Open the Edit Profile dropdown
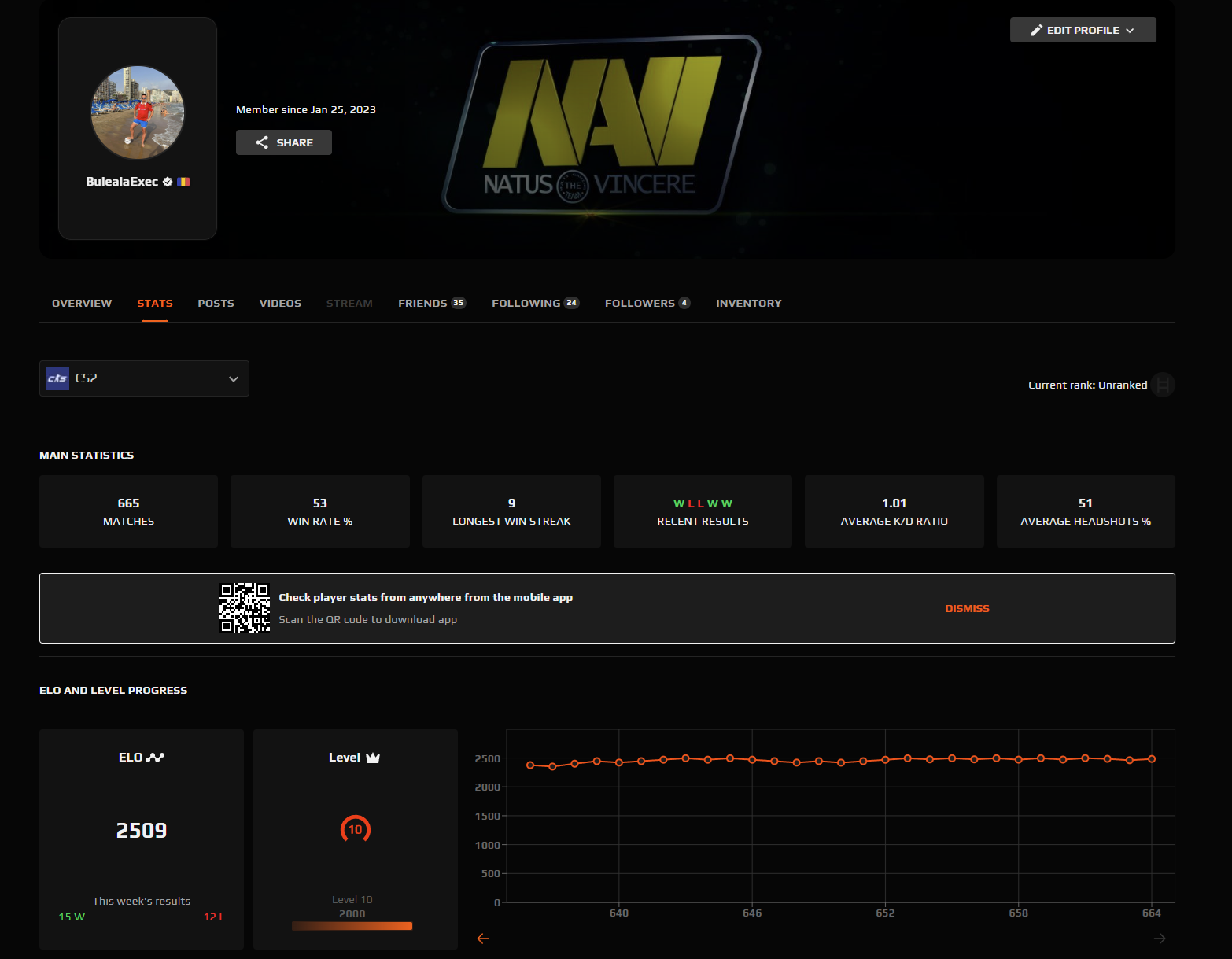Image resolution: width=1232 pixels, height=959 pixels. pyautogui.click(x=1083, y=30)
